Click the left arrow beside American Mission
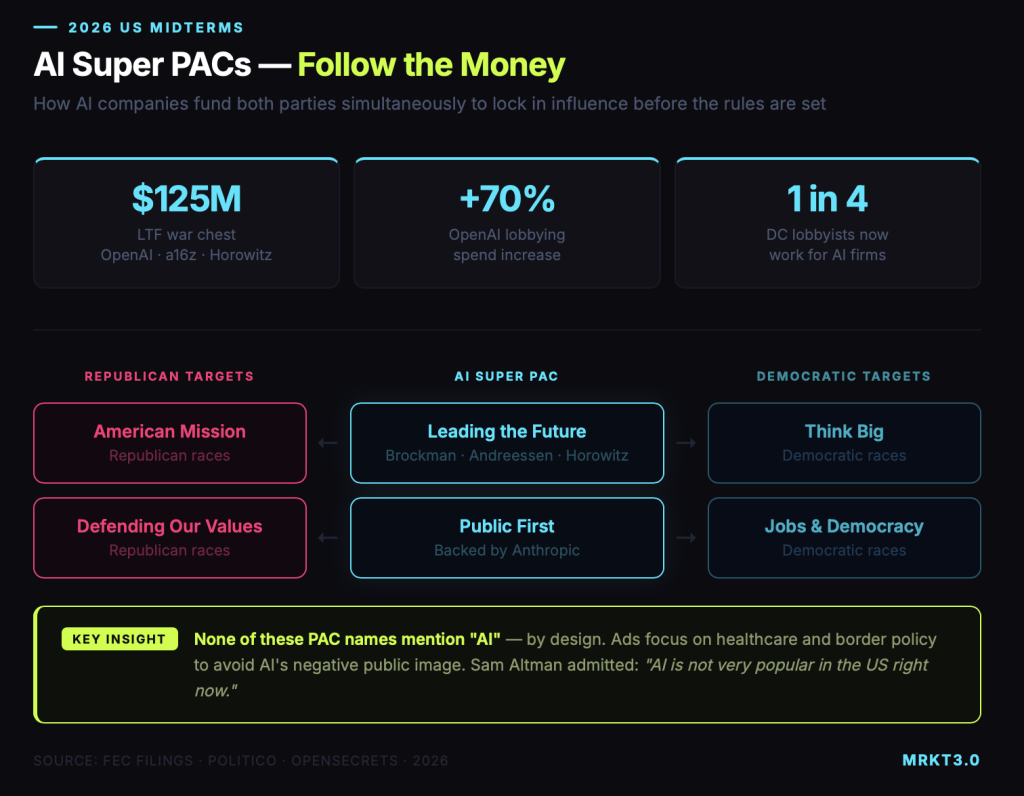 (327, 443)
